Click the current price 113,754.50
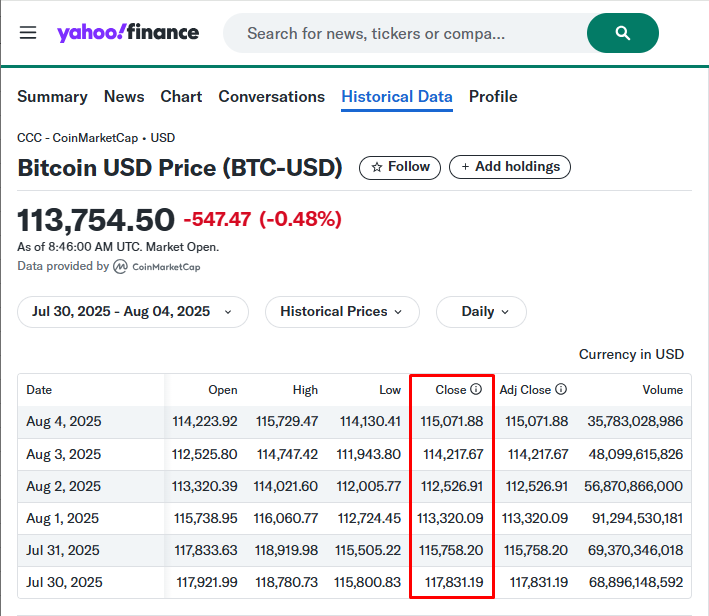 tap(96, 220)
